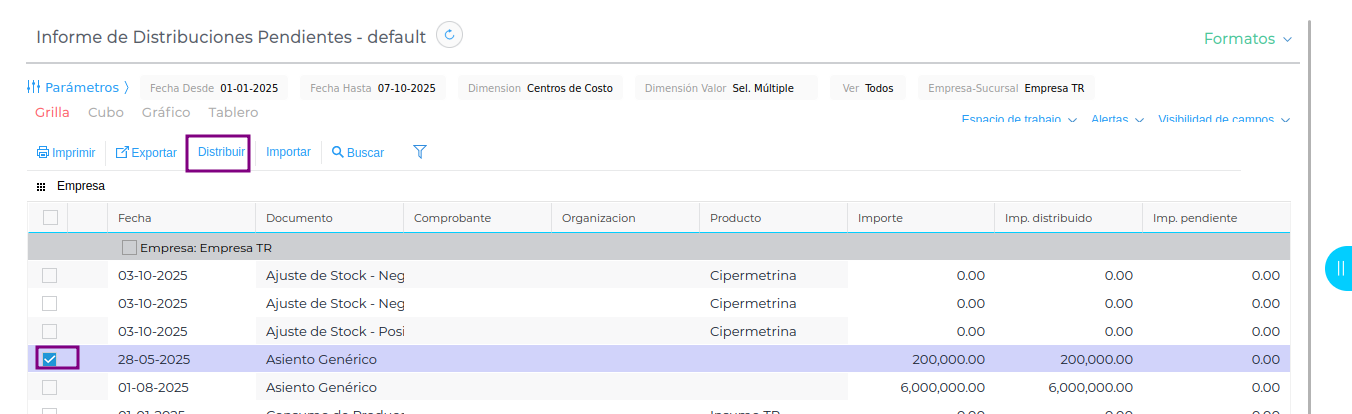Screen dimensions: 1352x414
Task: Click the Distribuir button
Action: [x=221, y=152]
